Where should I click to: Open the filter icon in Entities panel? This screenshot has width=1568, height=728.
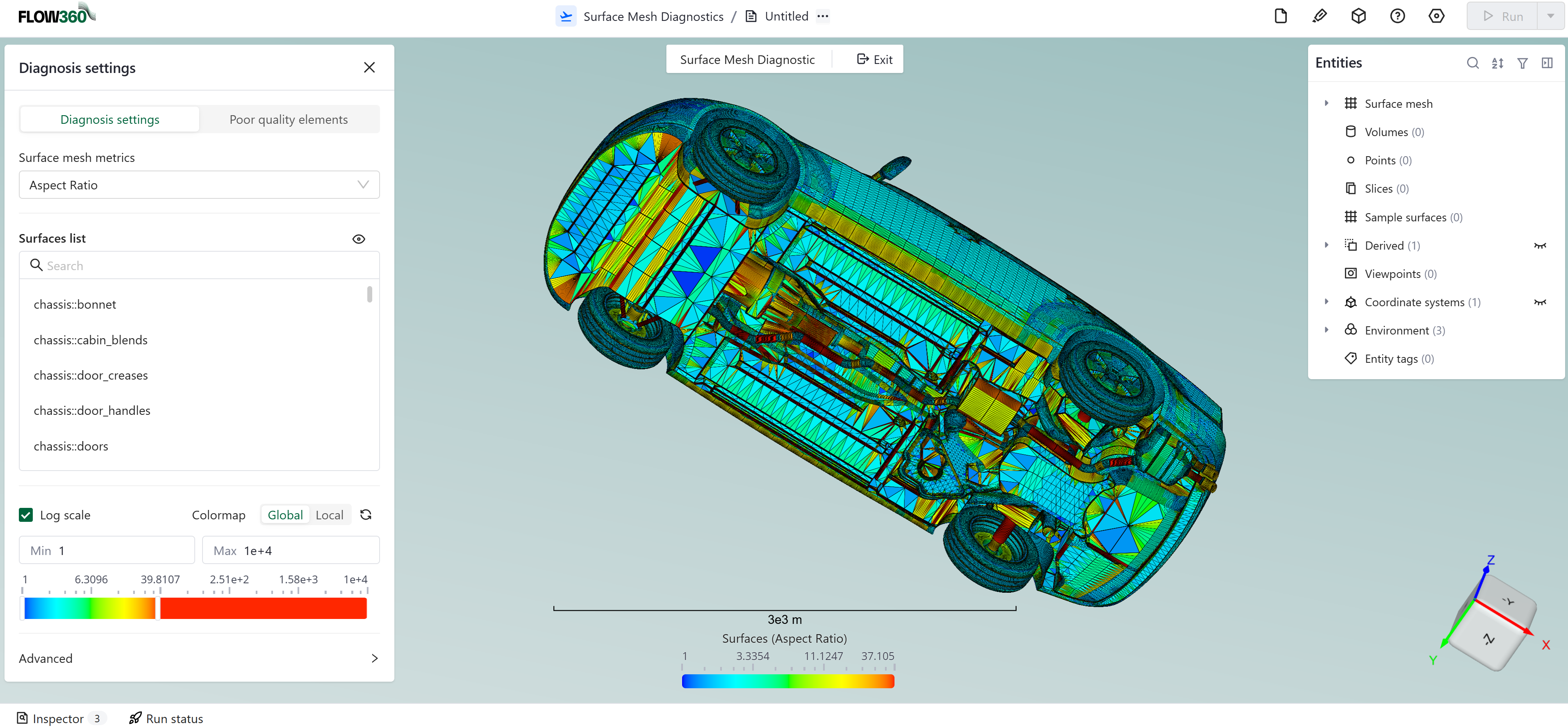coord(1522,63)
